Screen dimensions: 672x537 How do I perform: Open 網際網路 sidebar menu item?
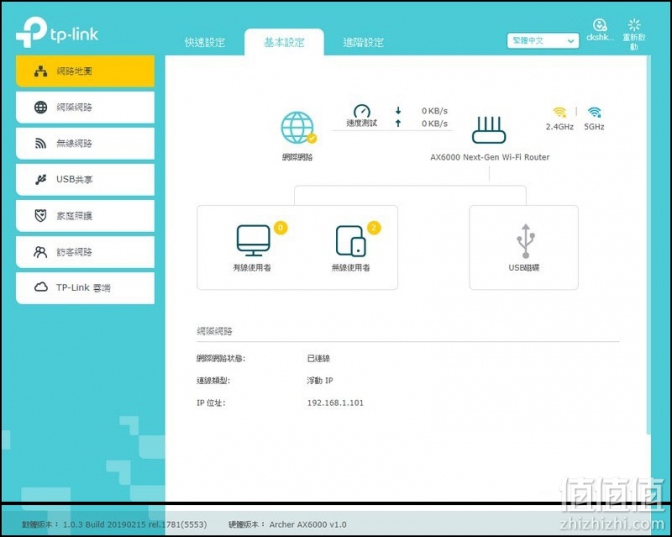(x=85, y=107)
